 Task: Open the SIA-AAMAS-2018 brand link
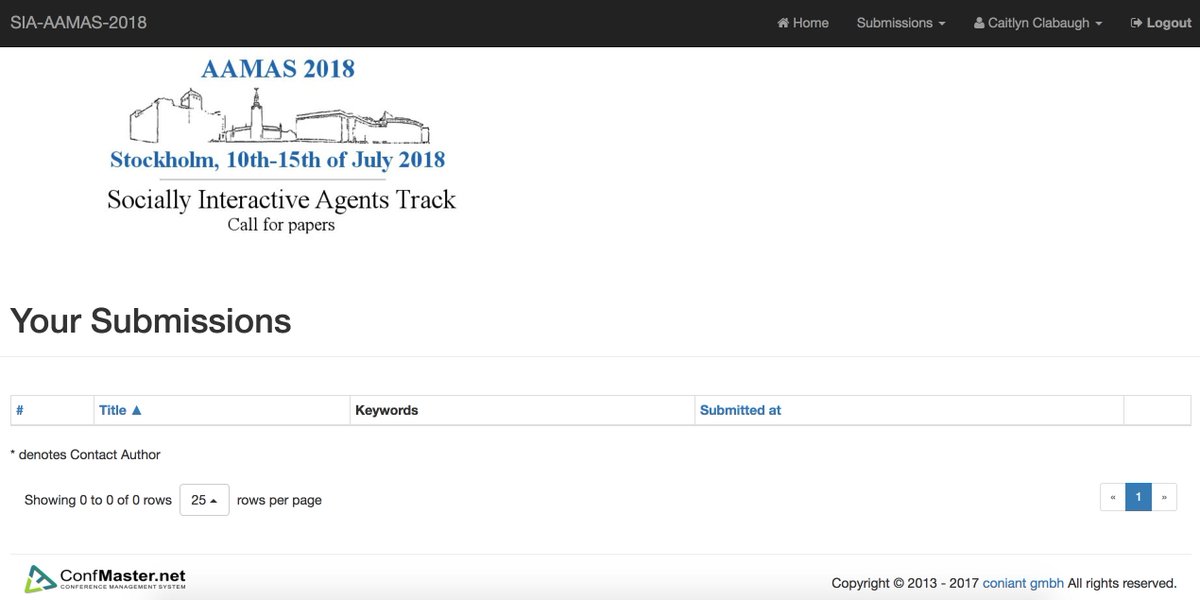pos(78,22)
